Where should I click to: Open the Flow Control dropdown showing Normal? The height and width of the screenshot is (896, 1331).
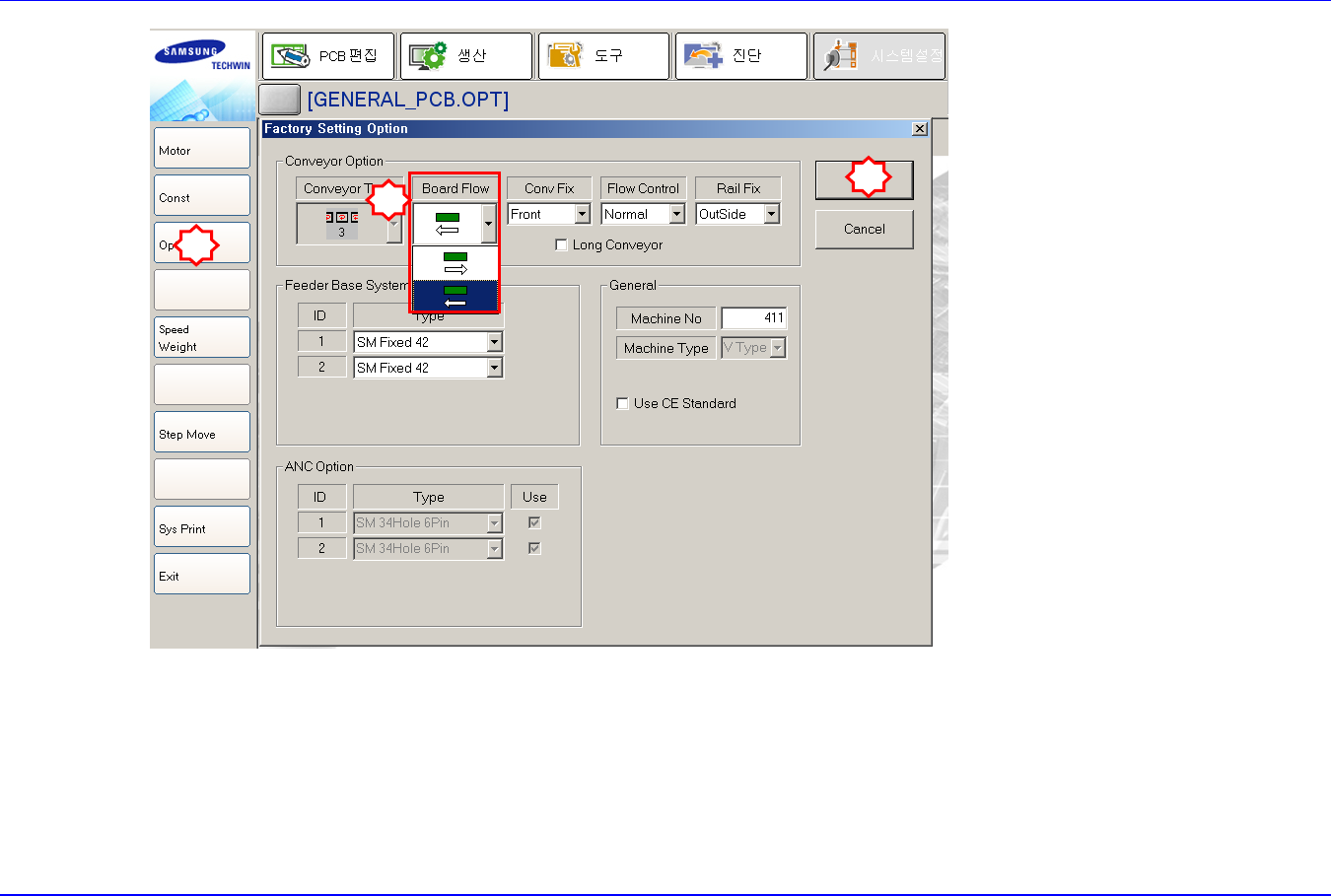677,214
